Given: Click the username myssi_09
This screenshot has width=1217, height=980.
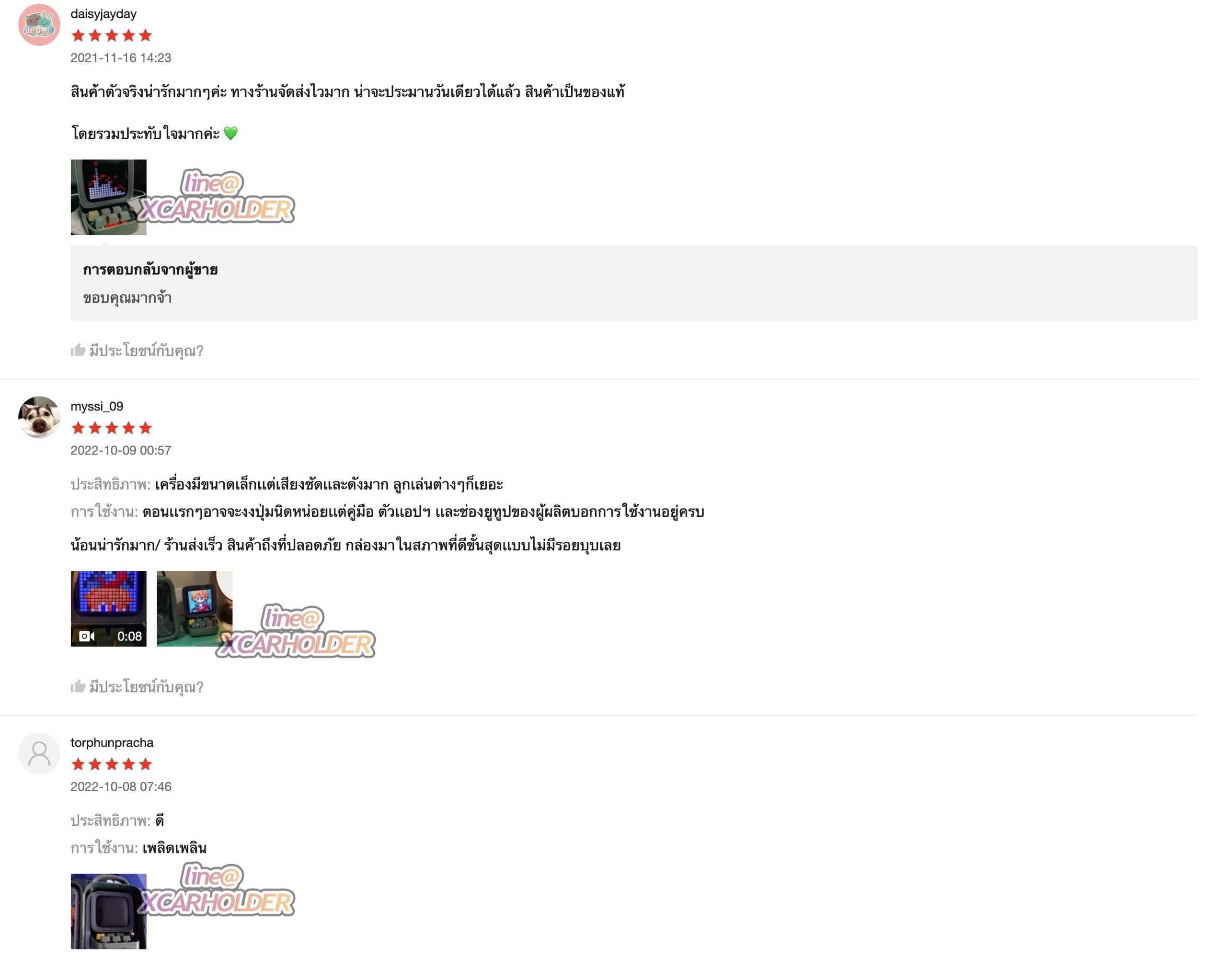Looking at the screenshot, I should (x=97, y=407).
